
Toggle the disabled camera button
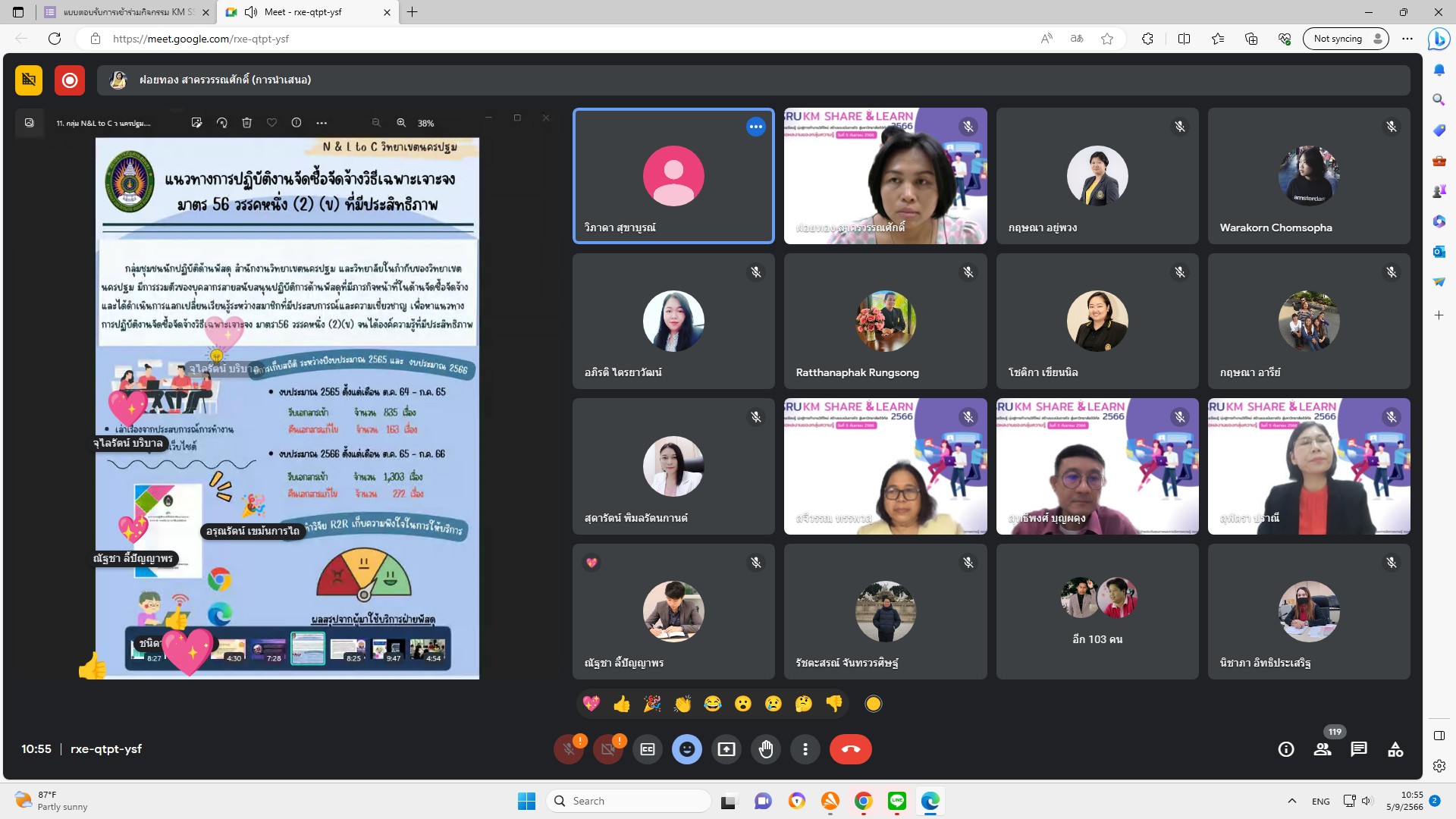point(608,749)
